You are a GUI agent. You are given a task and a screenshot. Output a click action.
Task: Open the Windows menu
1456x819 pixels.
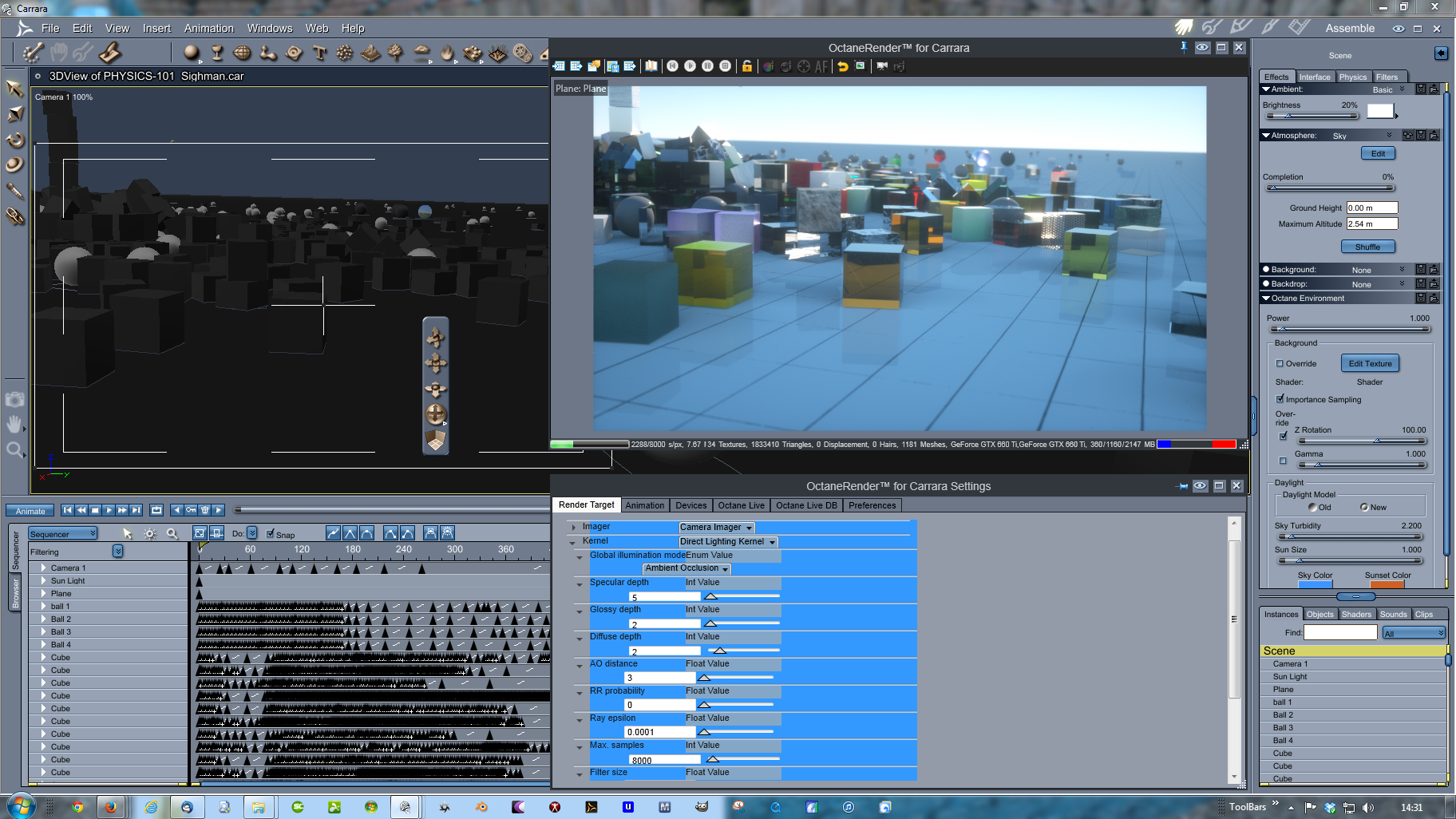coord(270,28)
